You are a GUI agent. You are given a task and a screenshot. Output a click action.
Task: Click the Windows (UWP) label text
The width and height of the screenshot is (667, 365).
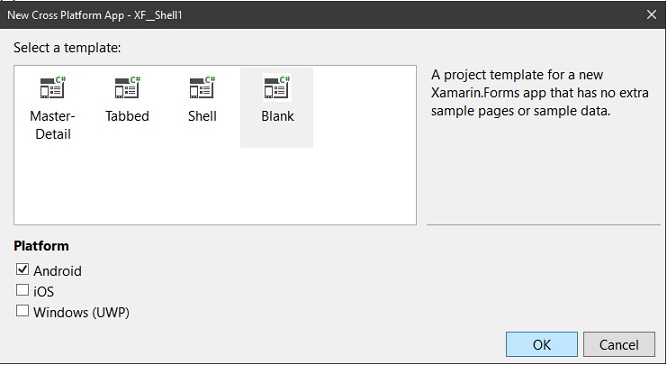(81, 312)
